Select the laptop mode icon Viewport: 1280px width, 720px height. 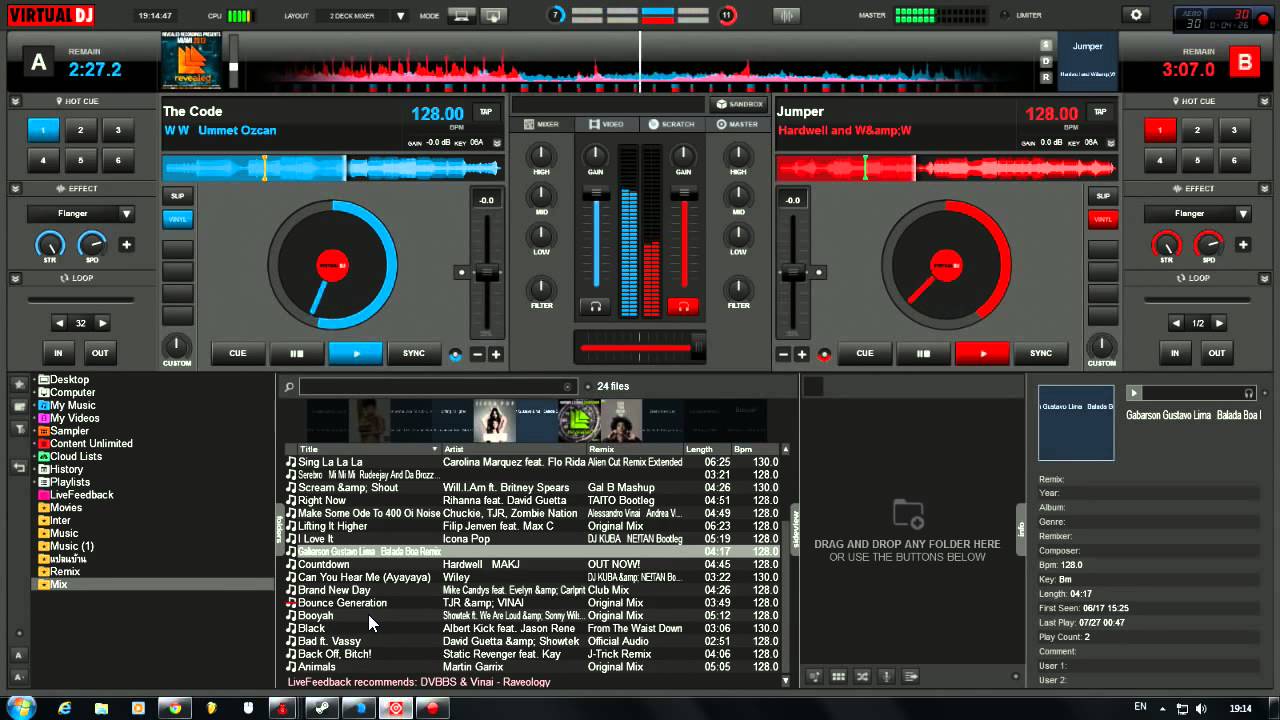coord(461,15)
